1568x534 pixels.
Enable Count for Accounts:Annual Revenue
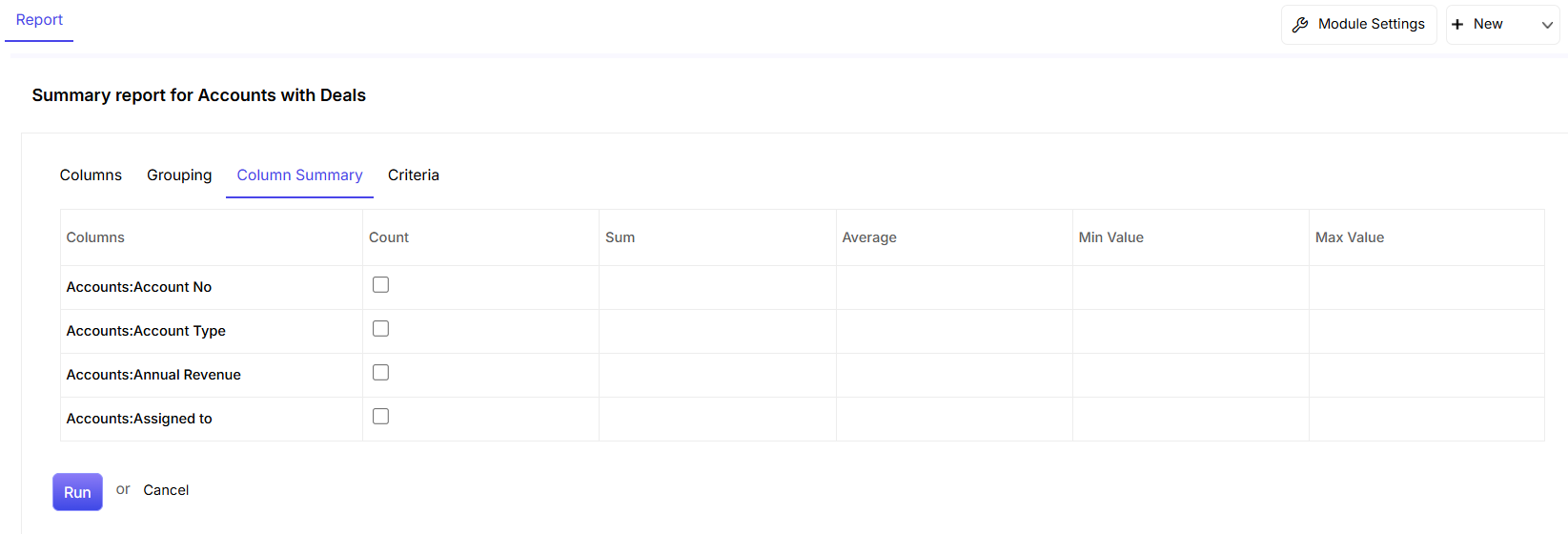380,372
